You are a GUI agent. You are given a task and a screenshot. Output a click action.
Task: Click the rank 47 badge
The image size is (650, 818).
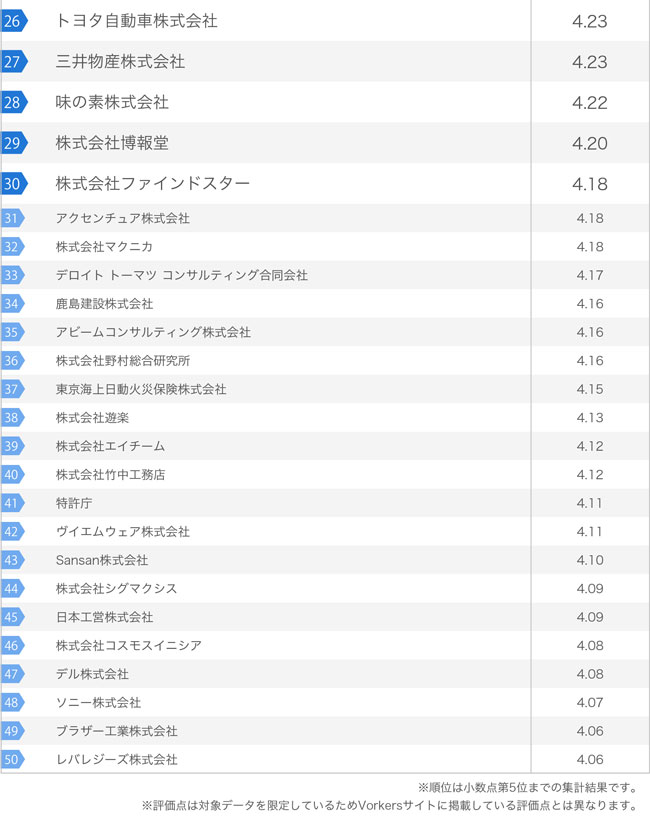(13, 674)
